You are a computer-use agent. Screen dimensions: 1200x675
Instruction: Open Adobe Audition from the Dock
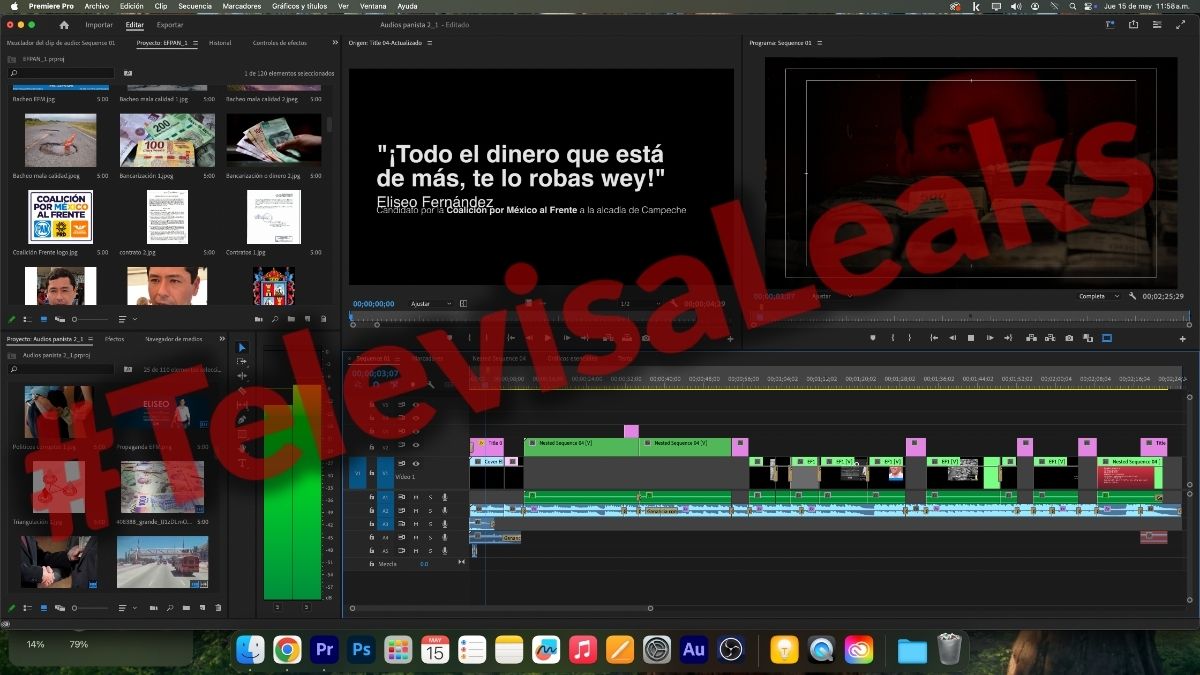tap(694, 649)
